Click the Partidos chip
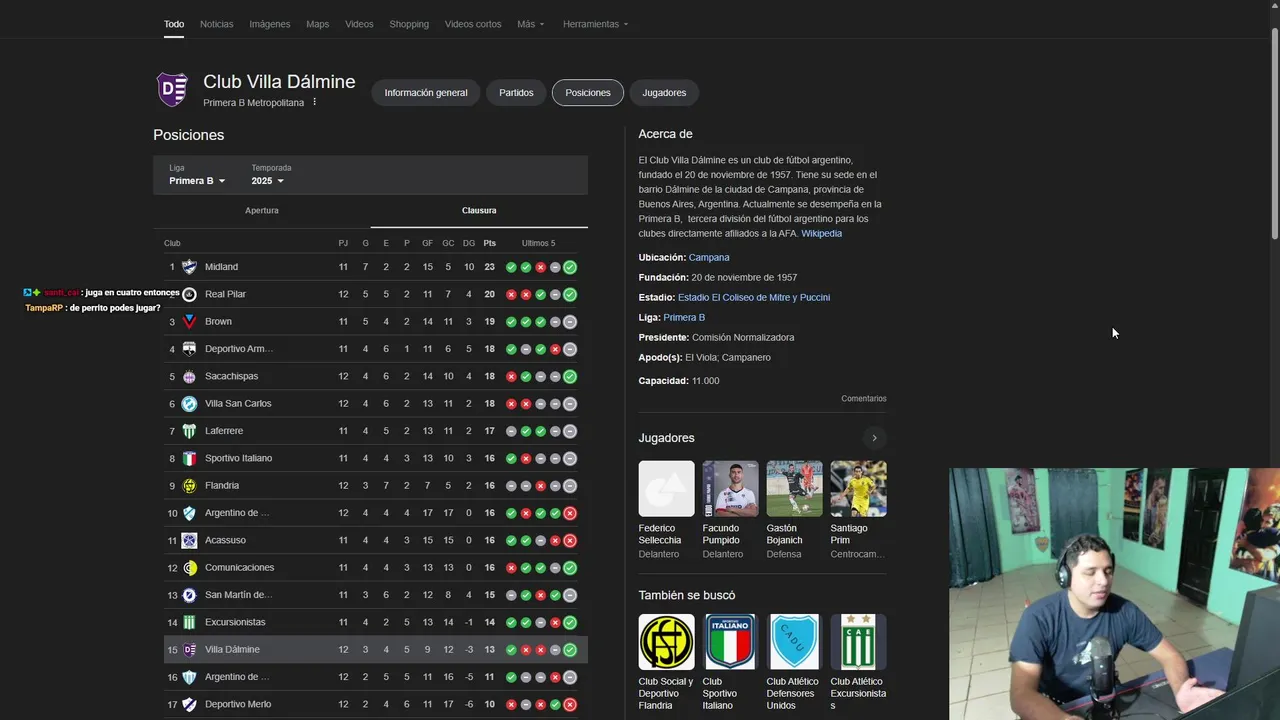 [x=516, y=93]
